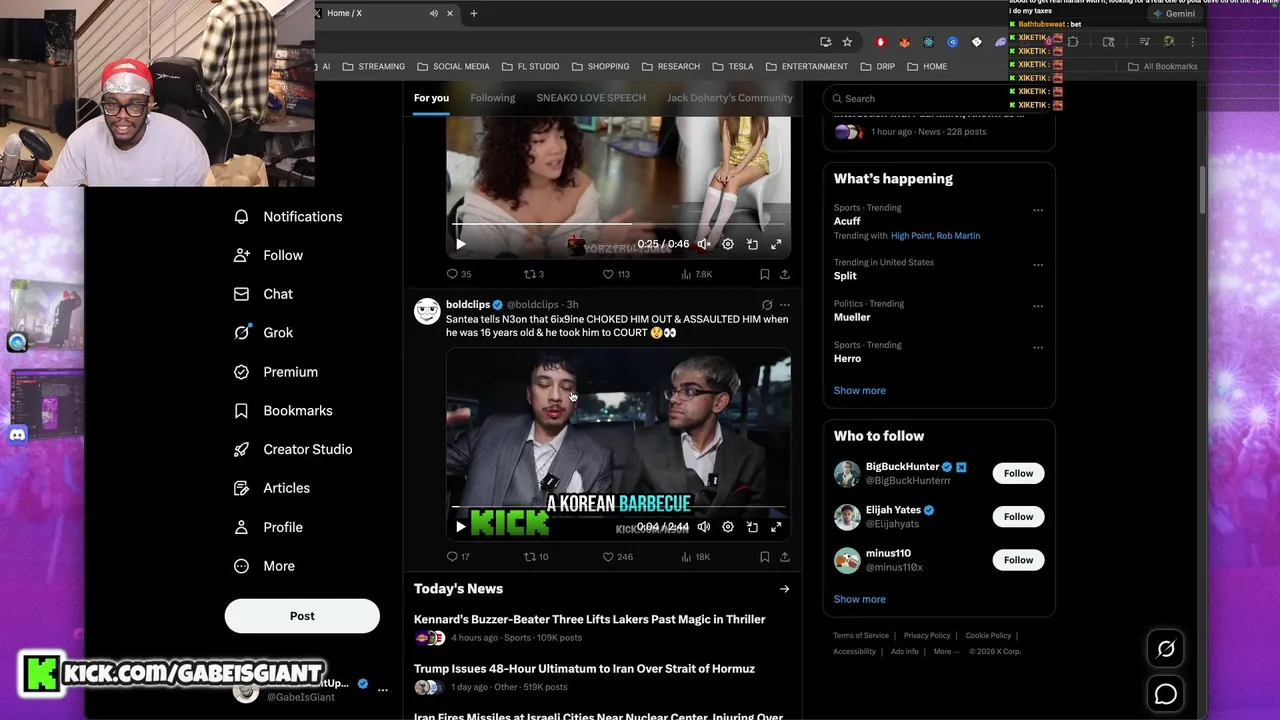Open more options for Herro trend
1280x720 pixels.
click(1038, 348)
